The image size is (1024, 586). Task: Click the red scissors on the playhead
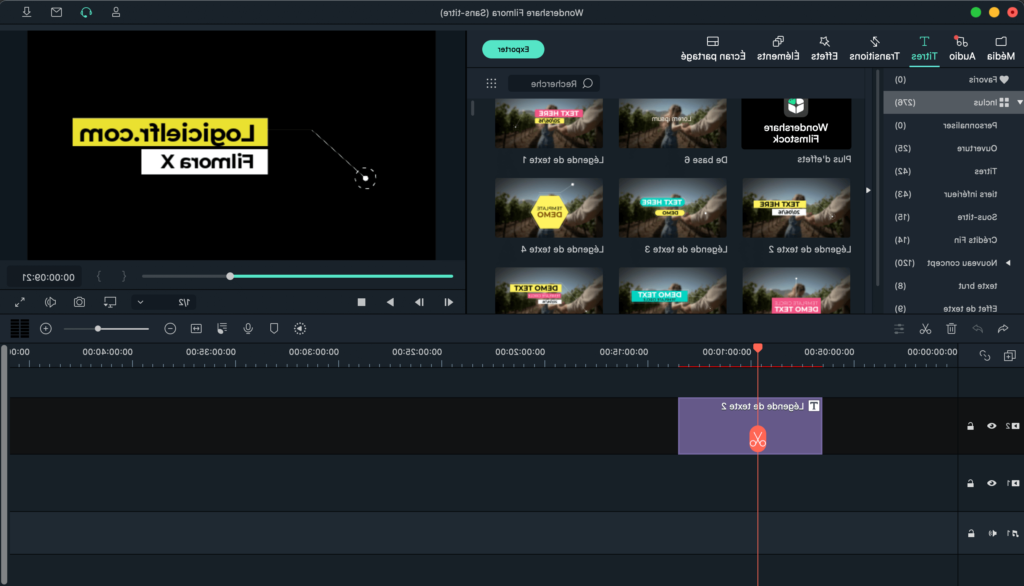pyautogui.click(x=758, y=439)
